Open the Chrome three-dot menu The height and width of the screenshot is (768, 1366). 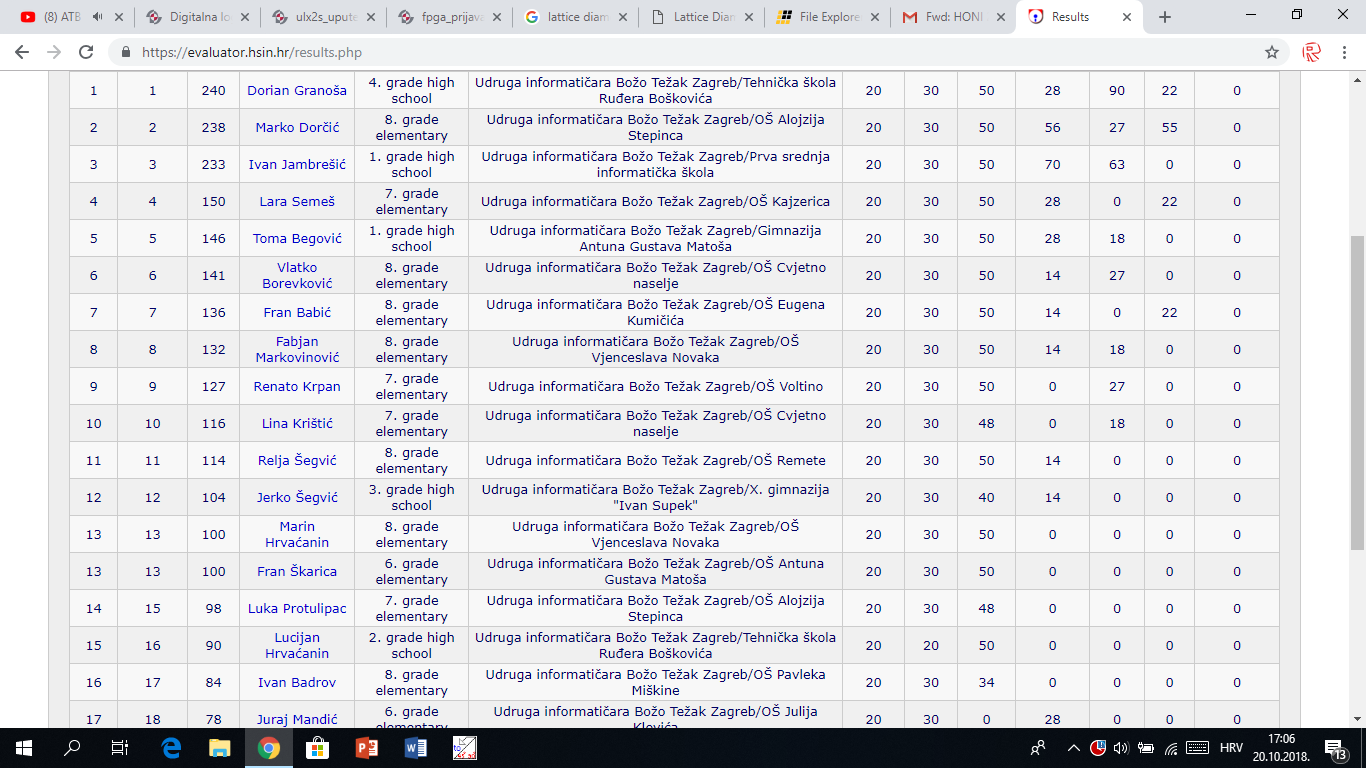1344,52
